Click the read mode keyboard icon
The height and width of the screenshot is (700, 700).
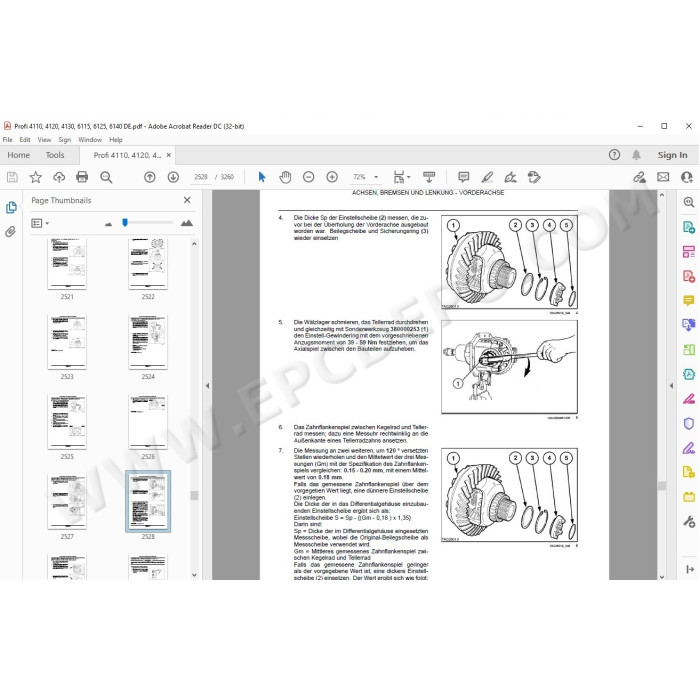pyautogui.click(x=429, y=177)
